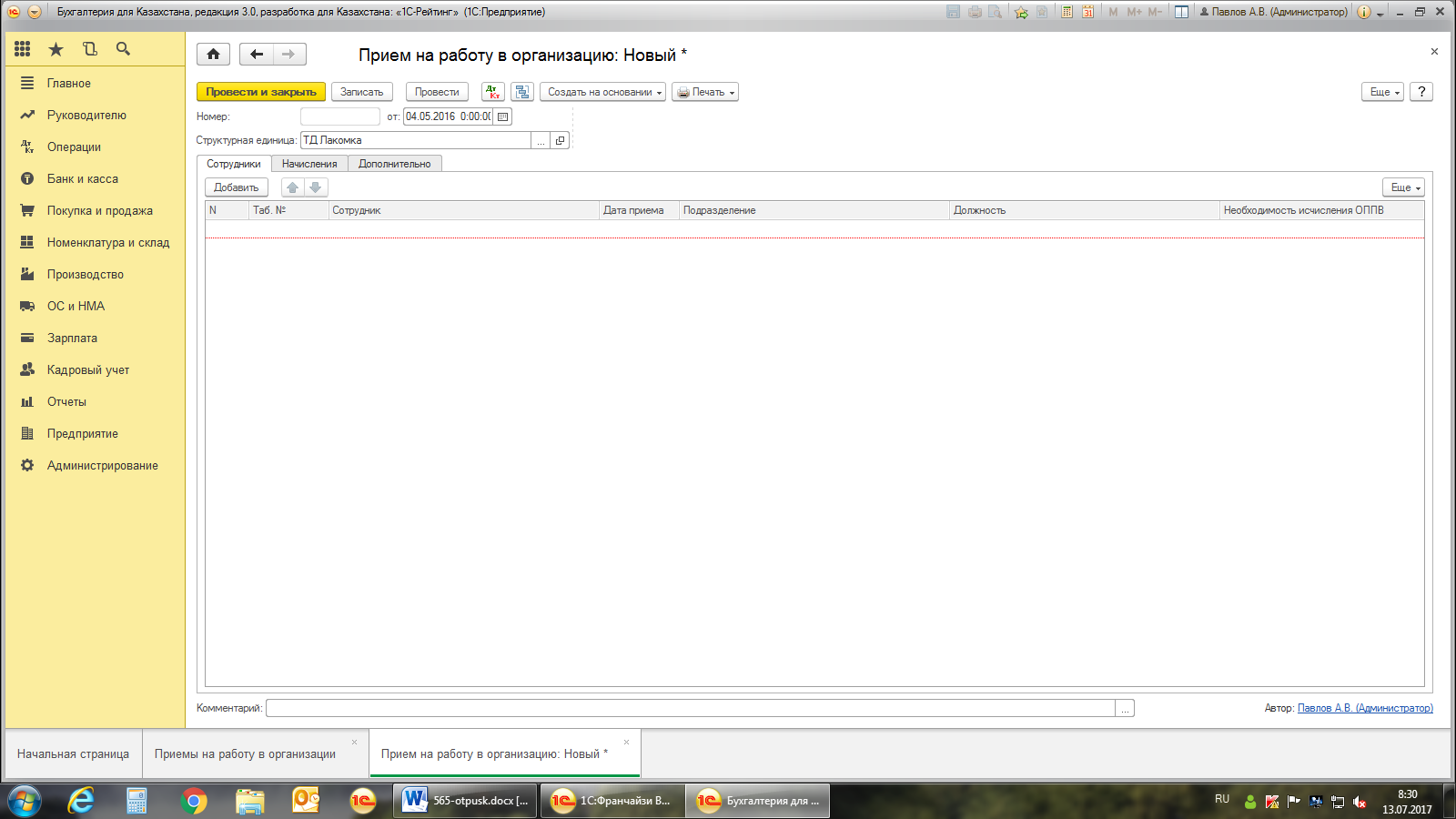
Task: Click the Провести button
Action: (437, 92)
